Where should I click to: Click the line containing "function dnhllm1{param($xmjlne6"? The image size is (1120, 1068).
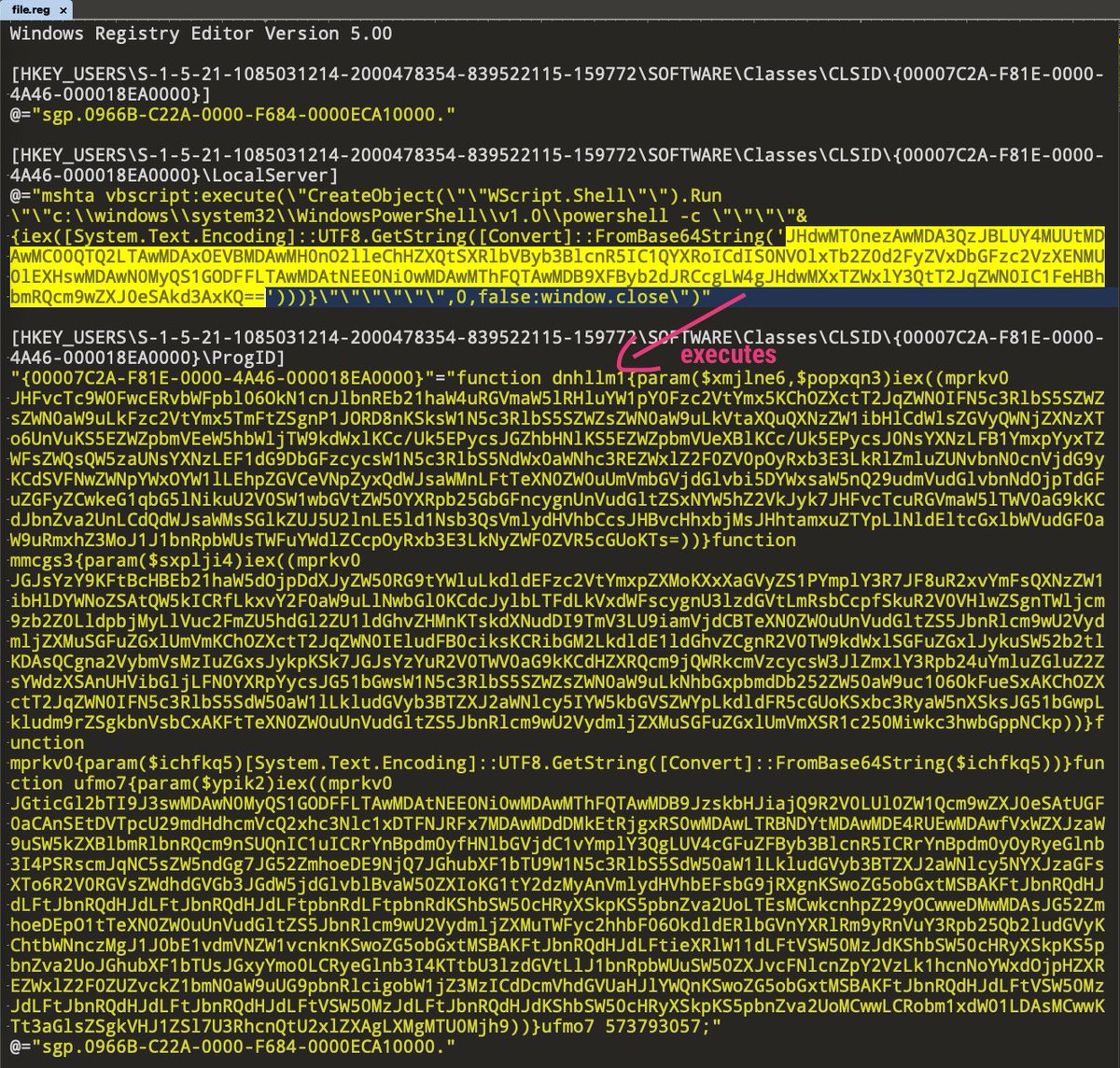[x=510, y=378]
